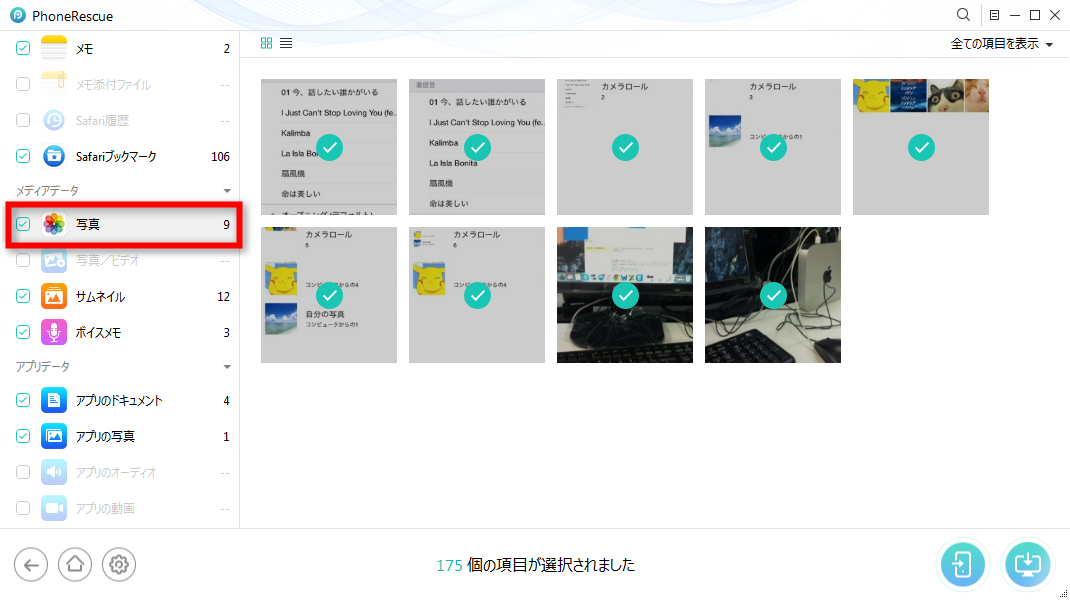Select the Photos flower icon

point(54,224)
